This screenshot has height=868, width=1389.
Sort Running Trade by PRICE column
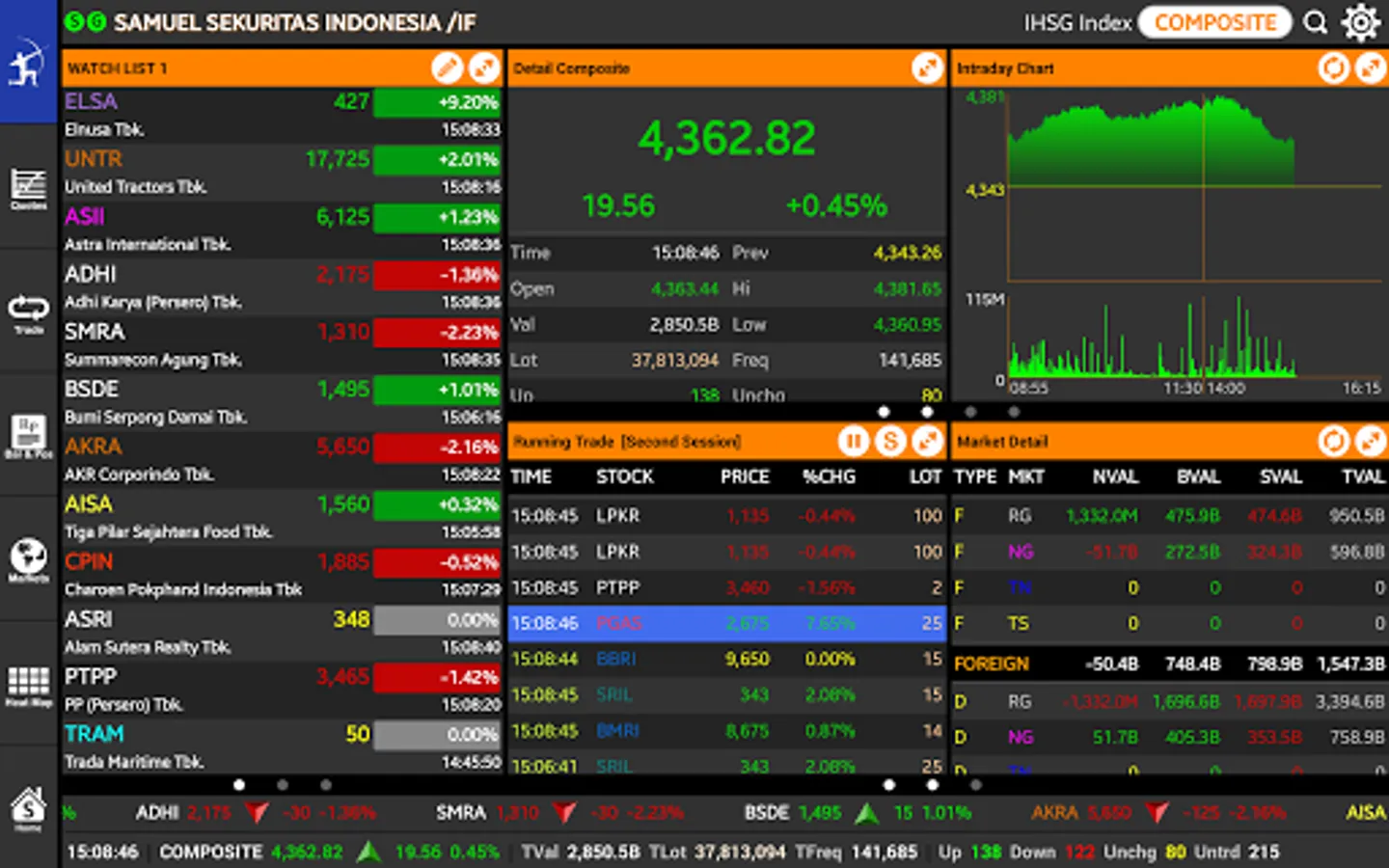745,476
